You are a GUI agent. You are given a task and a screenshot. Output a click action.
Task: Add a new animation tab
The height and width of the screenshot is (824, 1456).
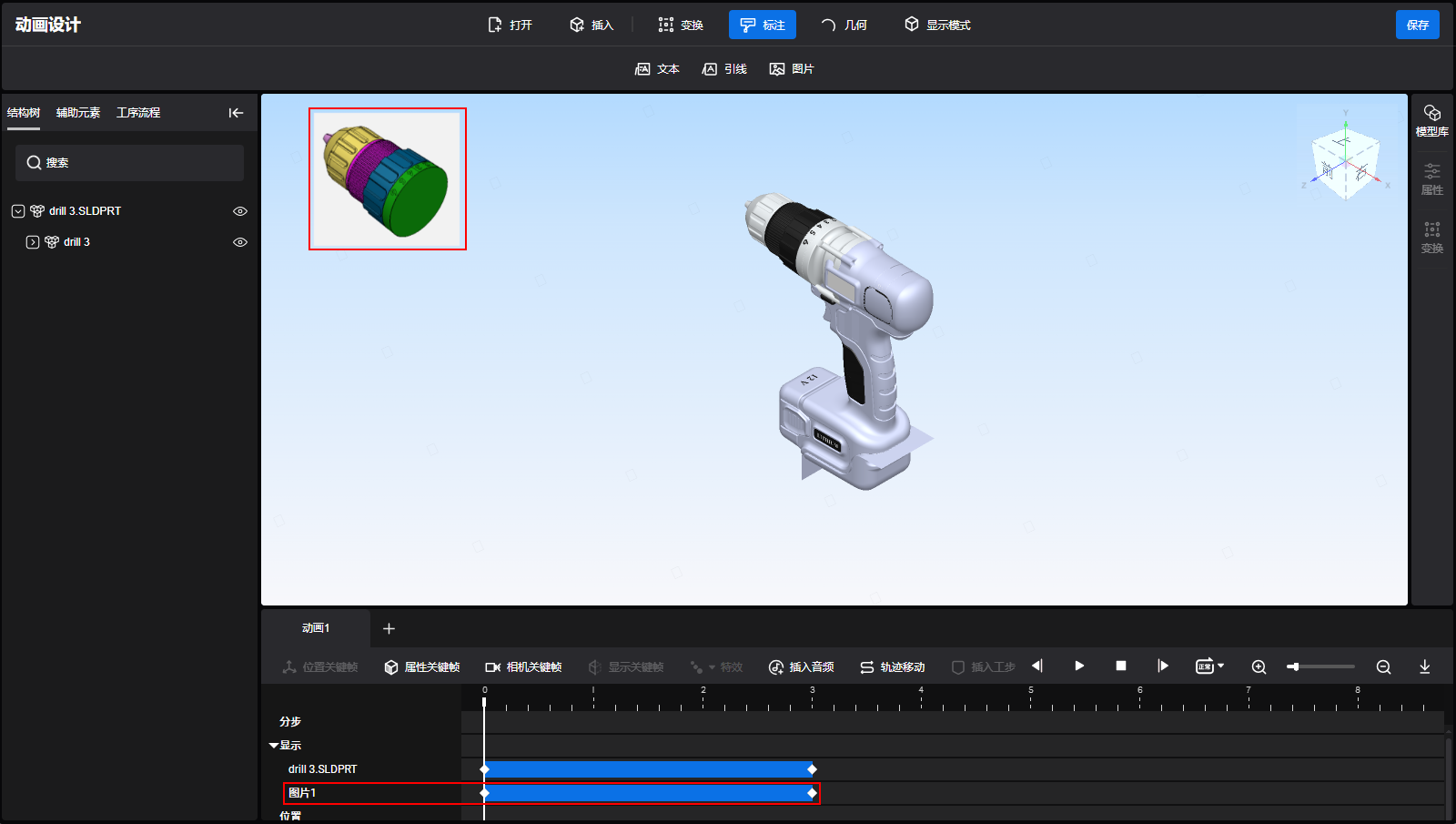pos(389,629)
